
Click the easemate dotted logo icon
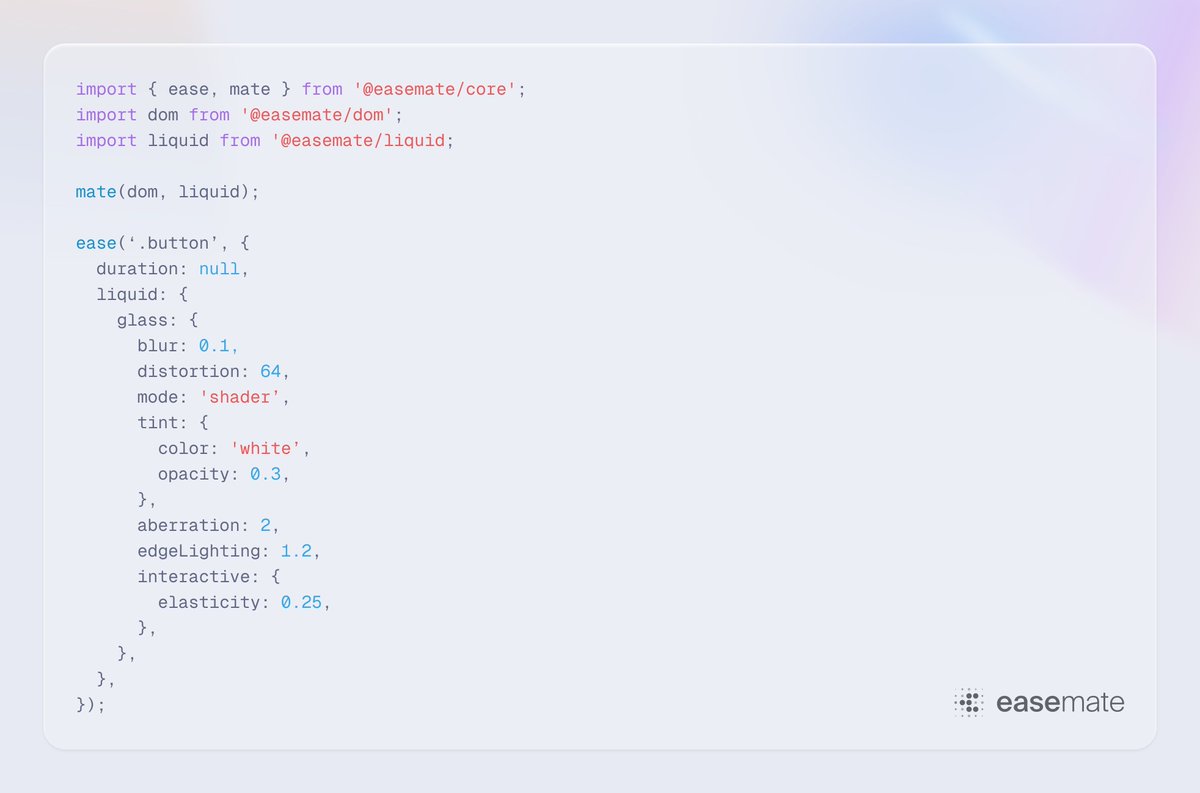point(969,703)
